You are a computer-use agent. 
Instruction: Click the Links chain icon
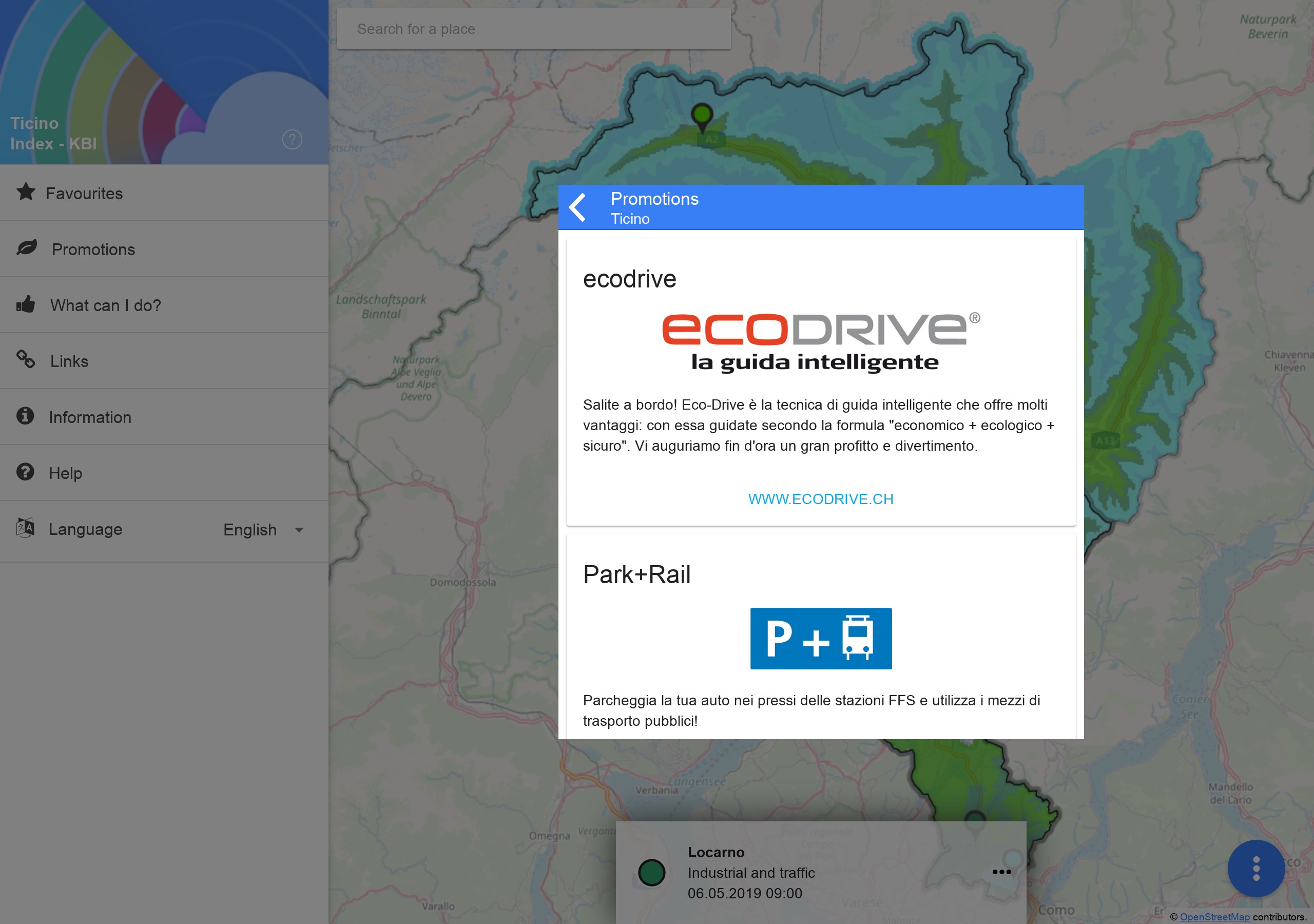[x=26, y=359]
